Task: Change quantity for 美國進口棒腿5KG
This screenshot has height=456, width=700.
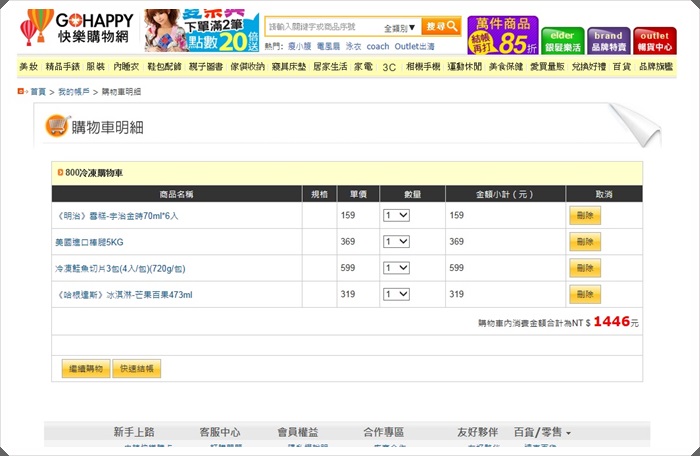Action: 396,242
